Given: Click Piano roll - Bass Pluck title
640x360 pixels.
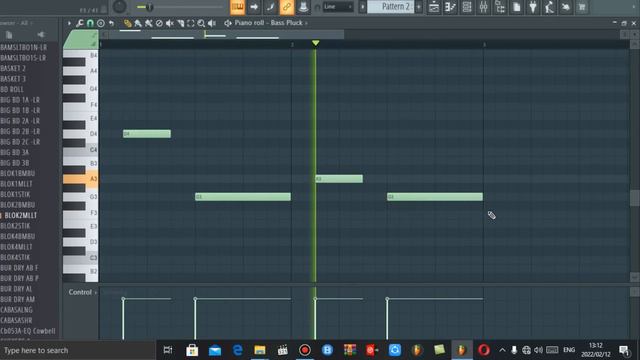Looking at the screenshot, I should click(x=268, y=23).
